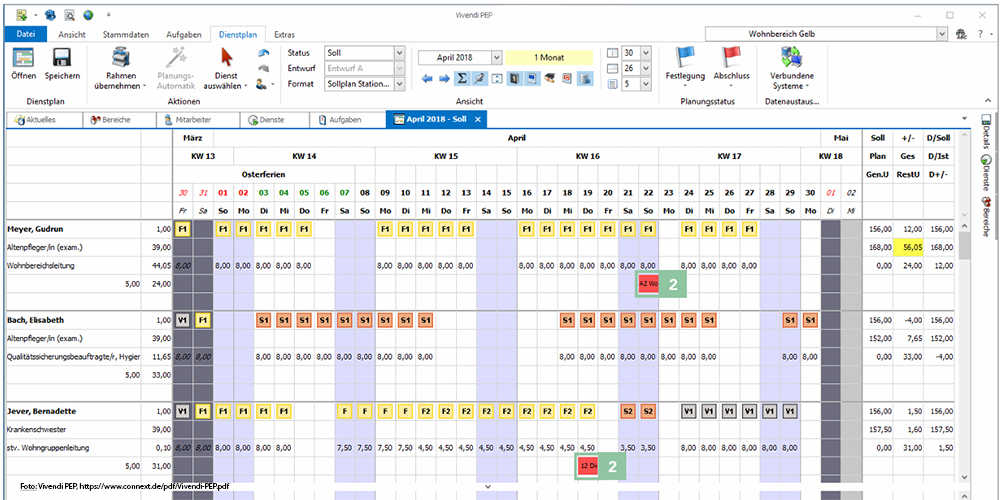The height and width of the screenshot is (500, 1000).
Task: Toggle the Sigma sum display
Action: pyautogui.click(x=463, y=78)
